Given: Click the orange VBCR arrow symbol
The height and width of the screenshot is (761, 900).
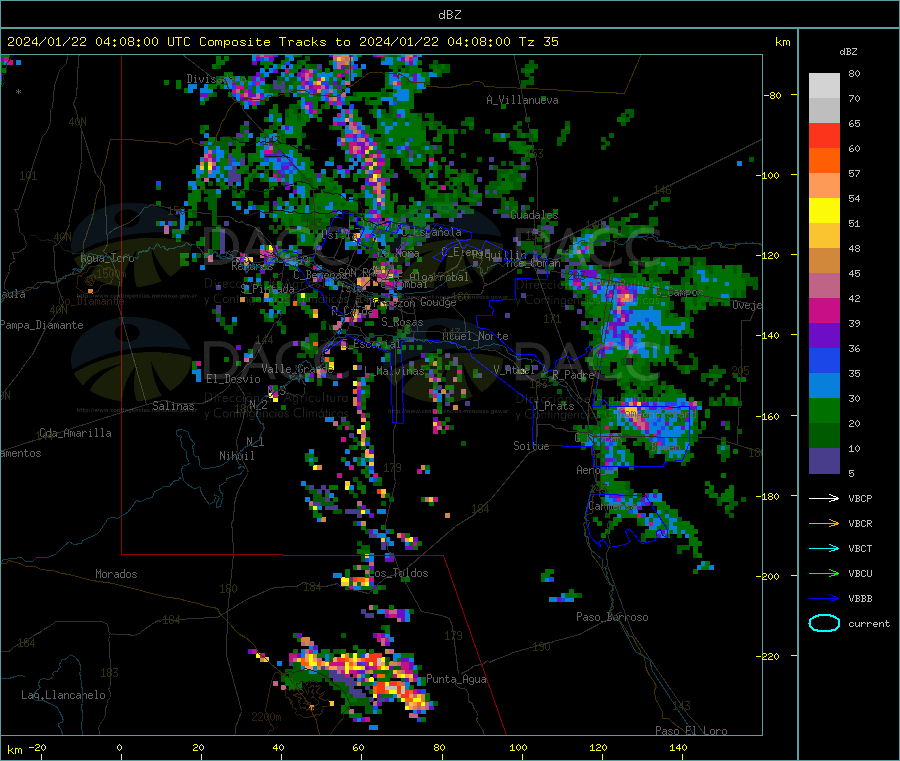Looking at the screenshot, I should pyautogui.click(x=824, y=523).
